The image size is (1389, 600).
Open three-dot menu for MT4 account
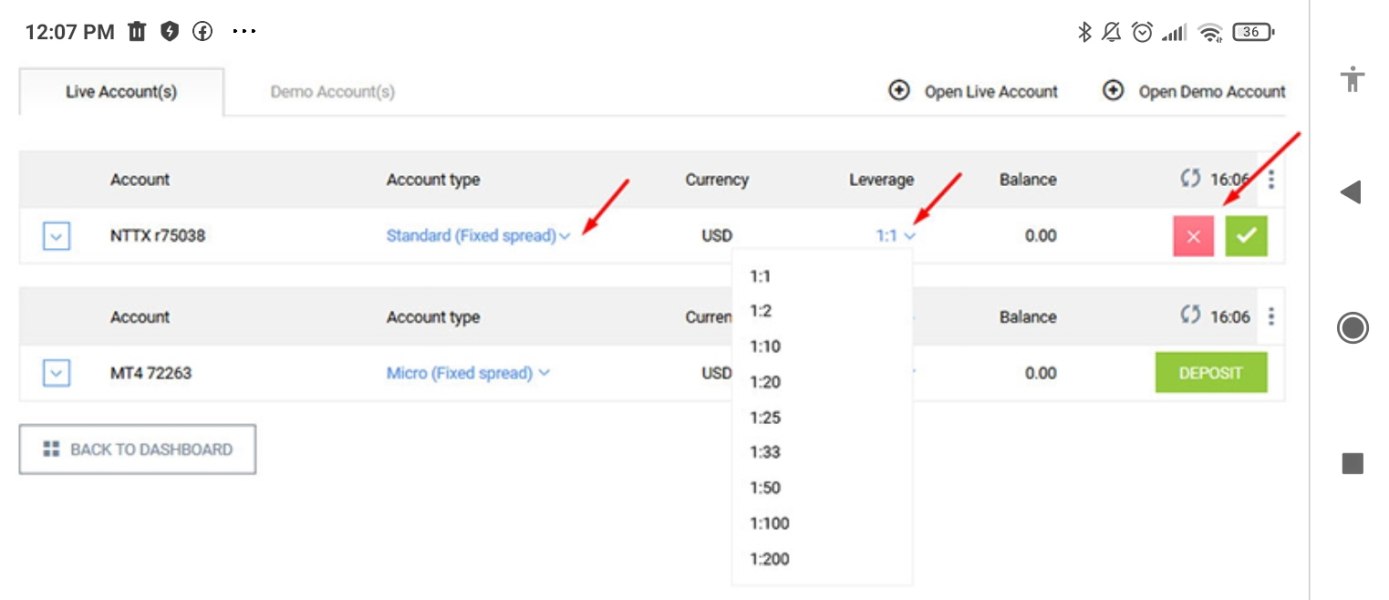[x=1271, y=317]
